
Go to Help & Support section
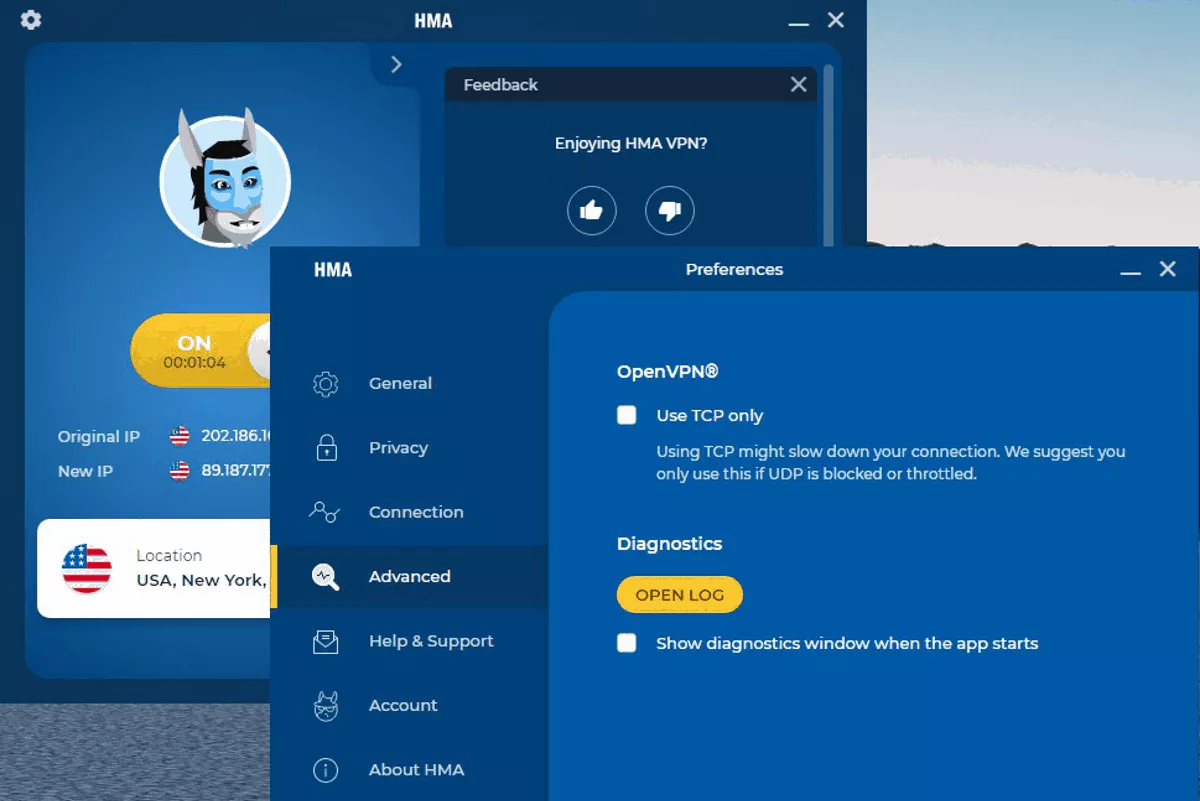tap(410, 641)
